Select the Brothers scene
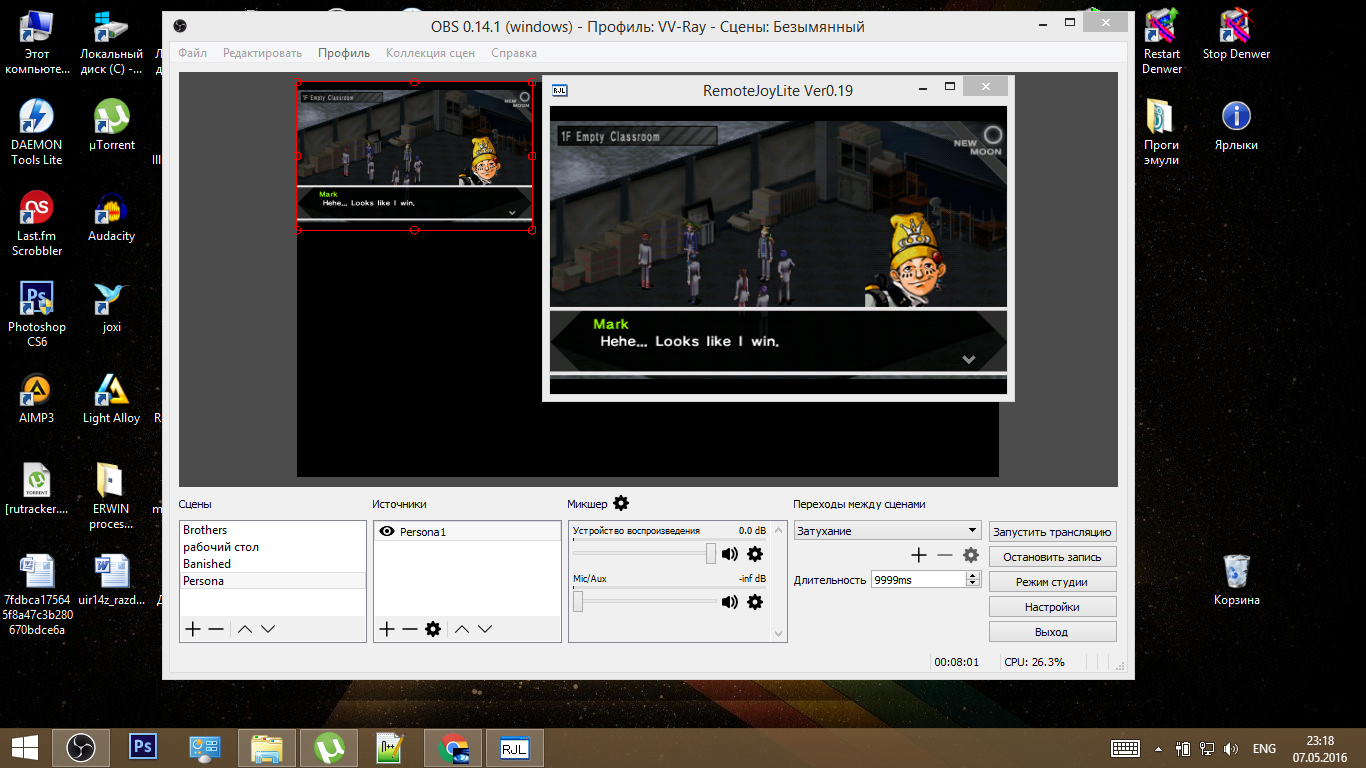The width and height of the screenshot is (1366, 768). pyautogui.click(x=272, y=530)
